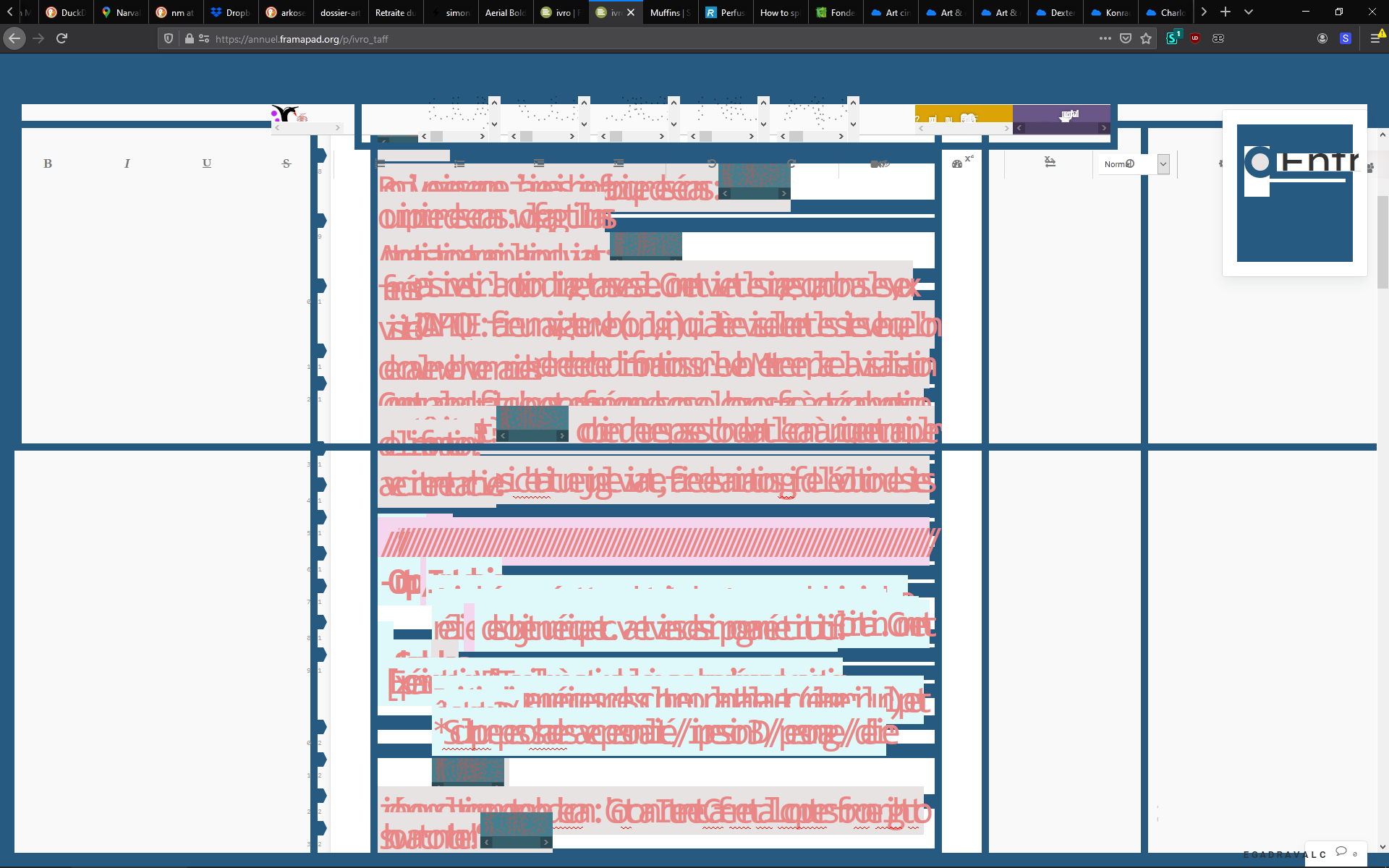
Task: Reload the page with the refresh icon
Action: [x=62, y=38]
